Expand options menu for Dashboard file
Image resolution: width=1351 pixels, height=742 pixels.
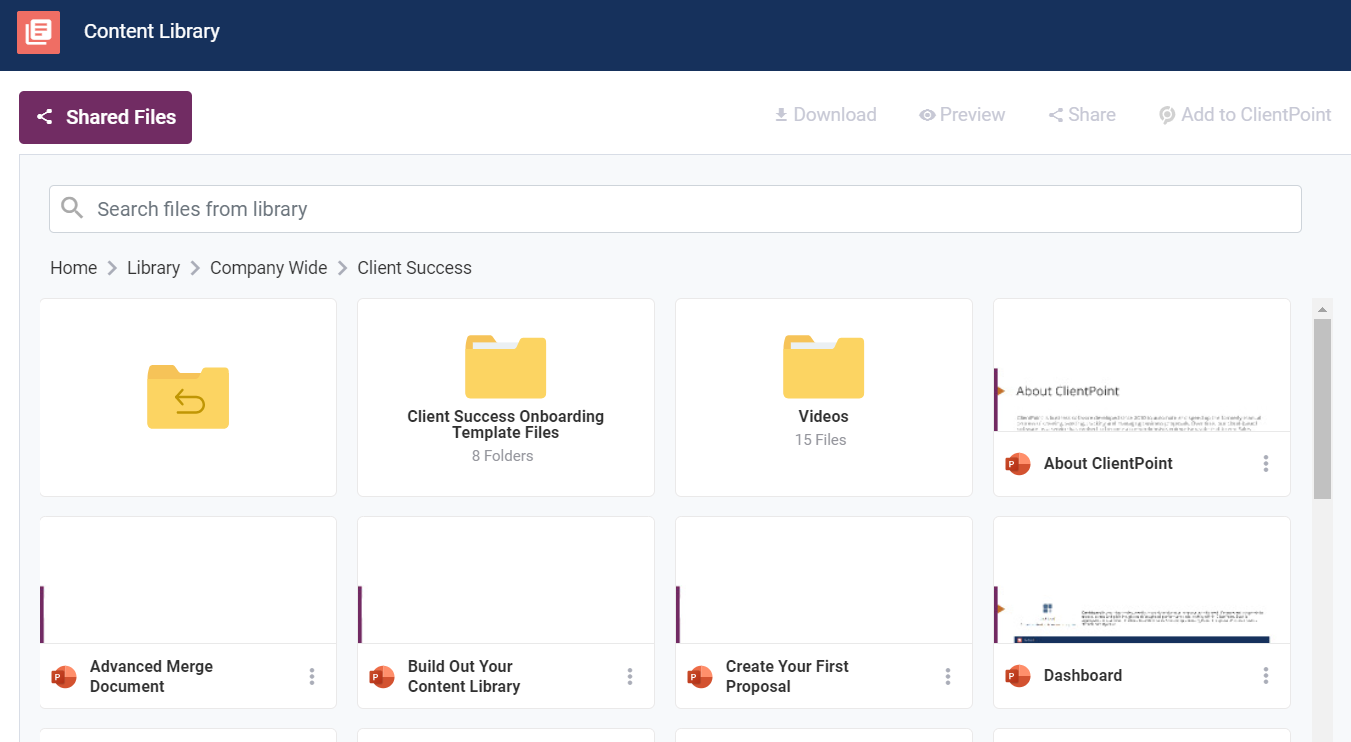click(x=1266, y=676)
